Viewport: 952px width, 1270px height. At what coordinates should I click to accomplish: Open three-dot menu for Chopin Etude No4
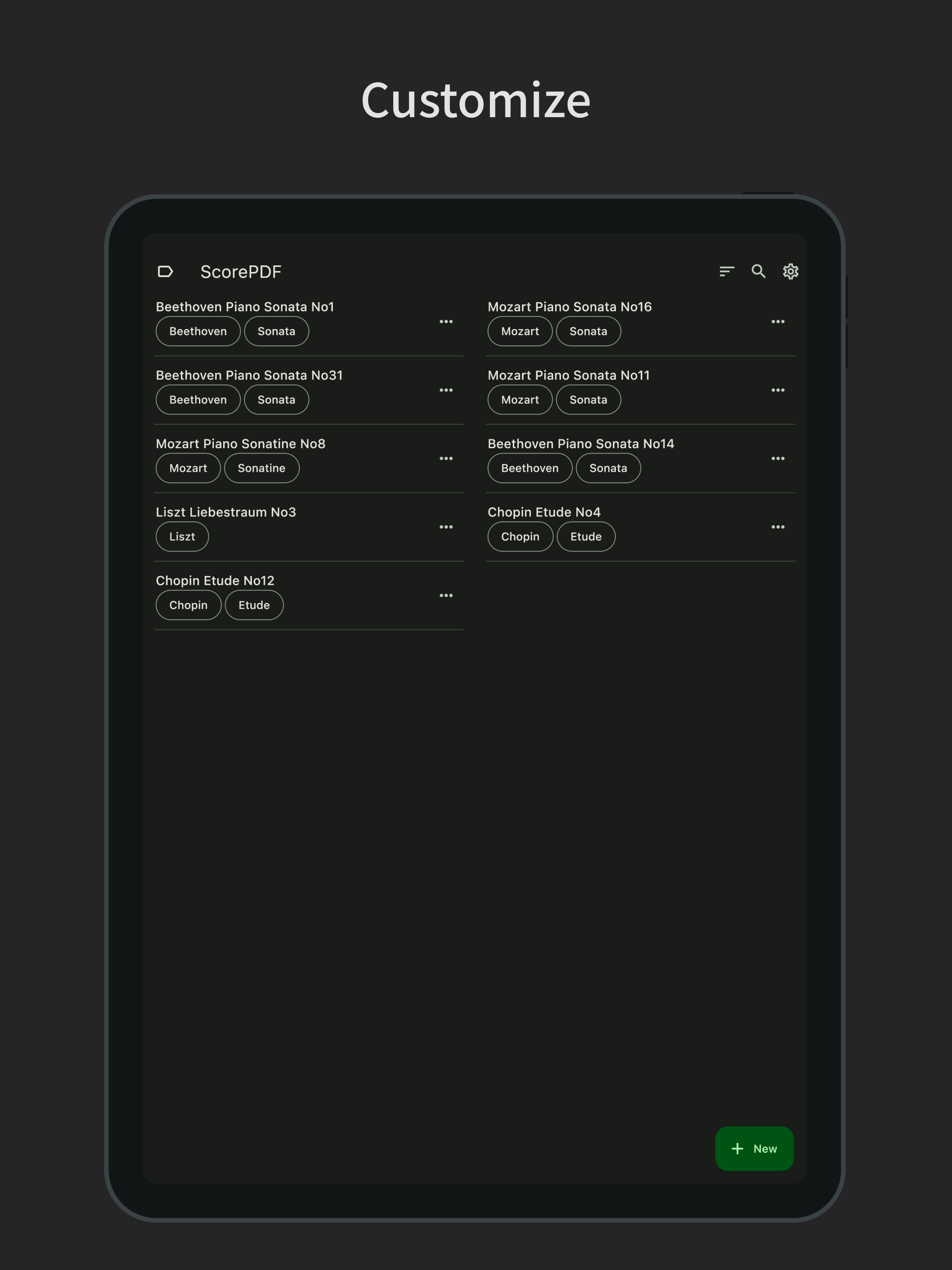[x=778, y=527]
